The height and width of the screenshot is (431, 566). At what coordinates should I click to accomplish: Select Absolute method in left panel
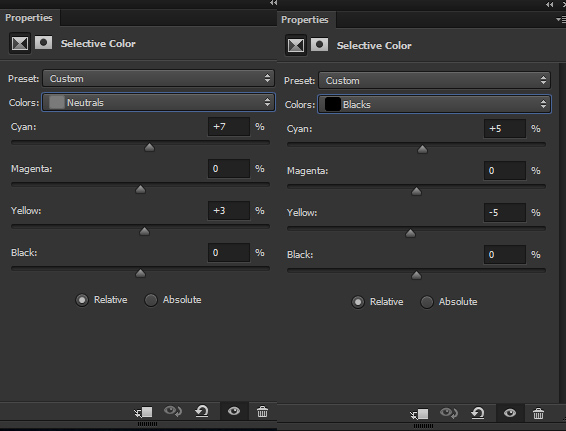tap(173, 300)
